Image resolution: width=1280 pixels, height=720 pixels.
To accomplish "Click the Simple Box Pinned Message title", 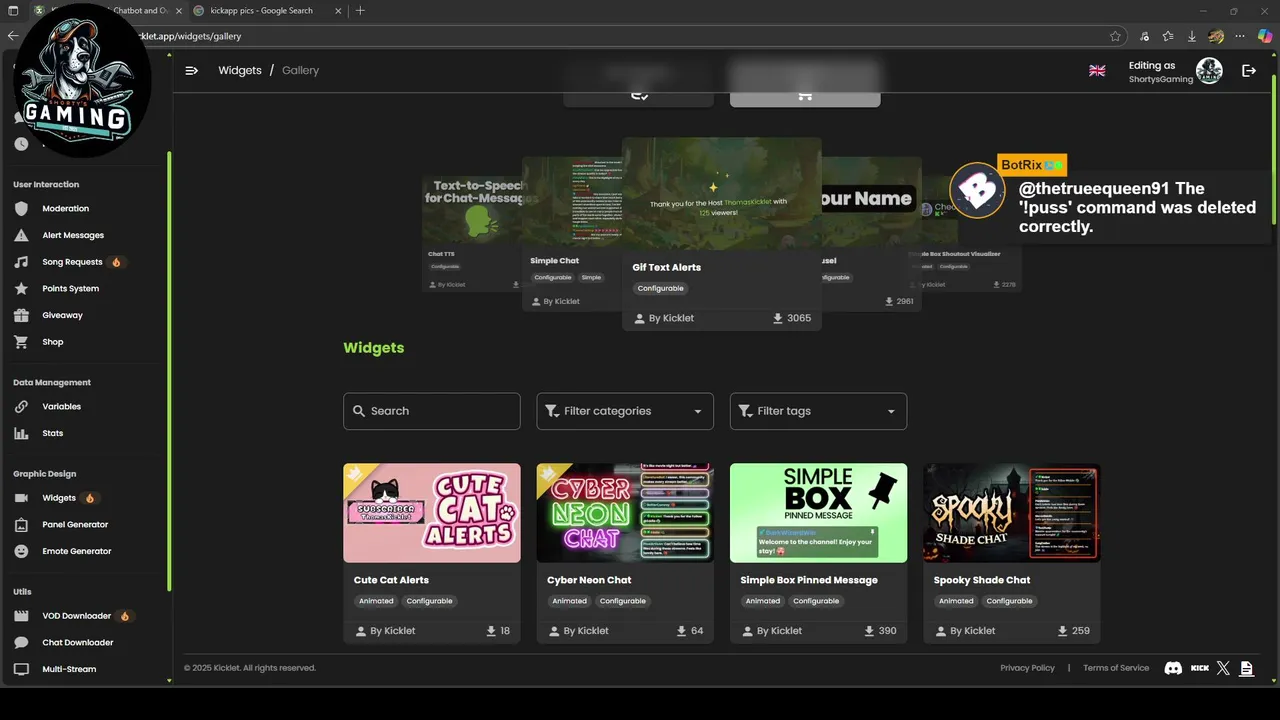I will pos(809,580).
